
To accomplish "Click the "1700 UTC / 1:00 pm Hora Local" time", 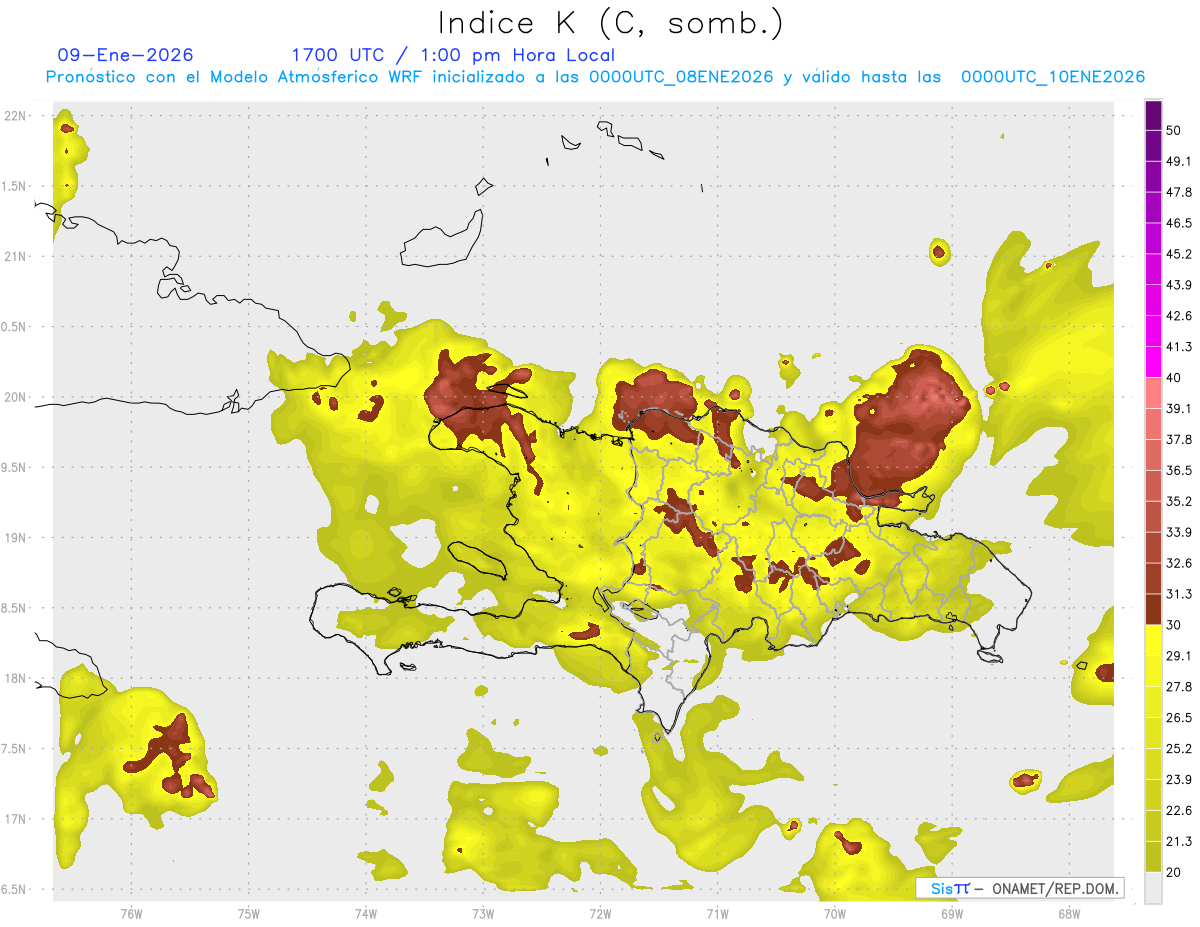I will tap(453, 55).
